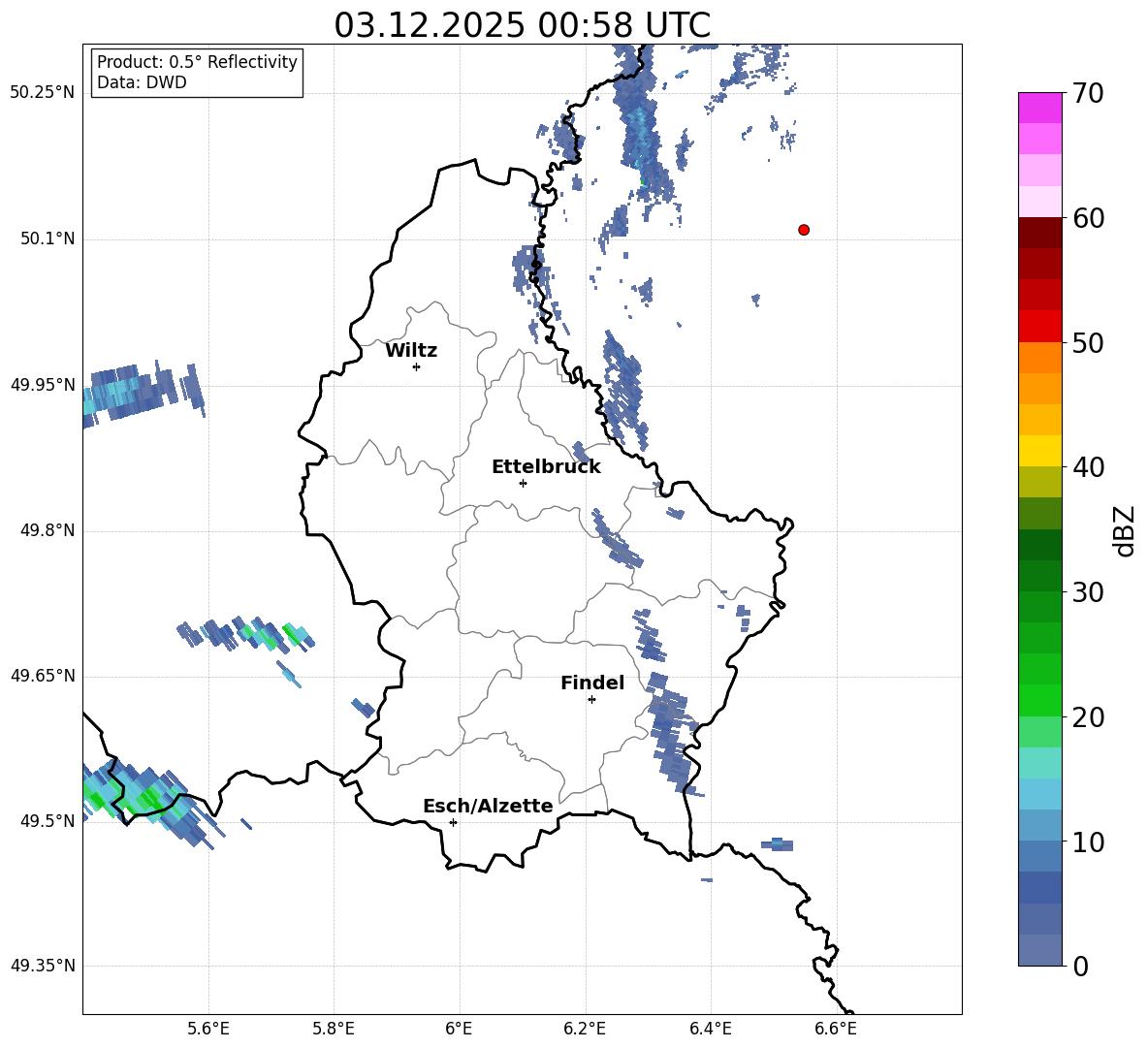Click the 6.4°E longitude label

pos(710,1029)
